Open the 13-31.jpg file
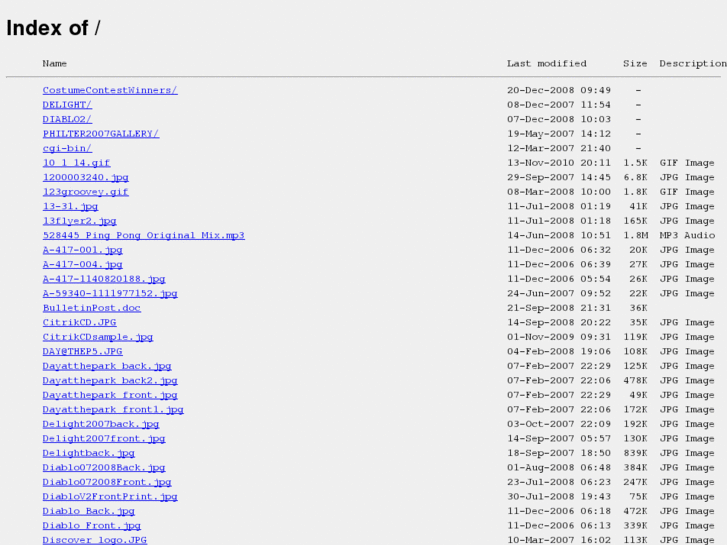The image size is (727, 545). click(x=70, y=206)
